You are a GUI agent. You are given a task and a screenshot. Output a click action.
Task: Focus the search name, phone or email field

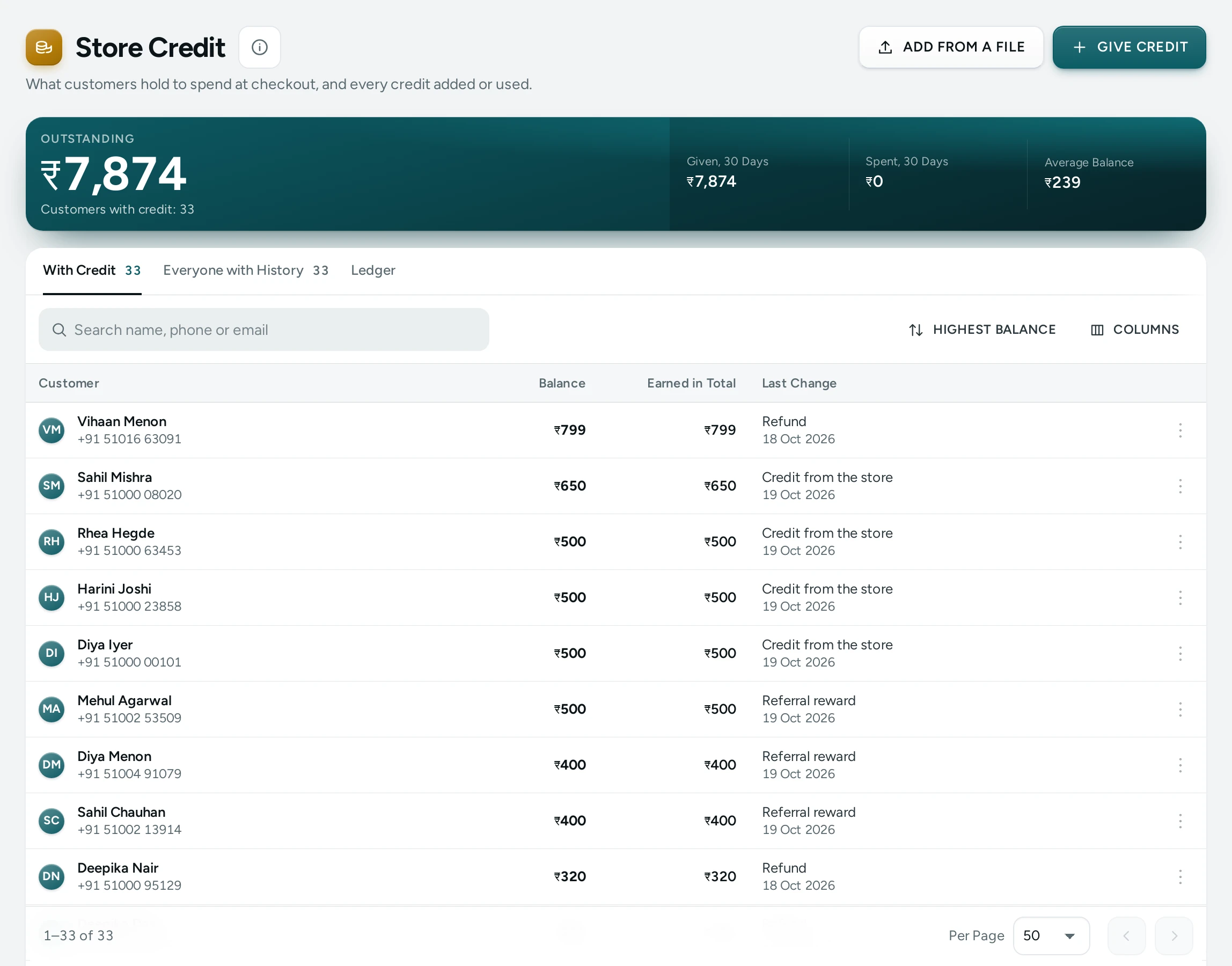pos(264,330)
